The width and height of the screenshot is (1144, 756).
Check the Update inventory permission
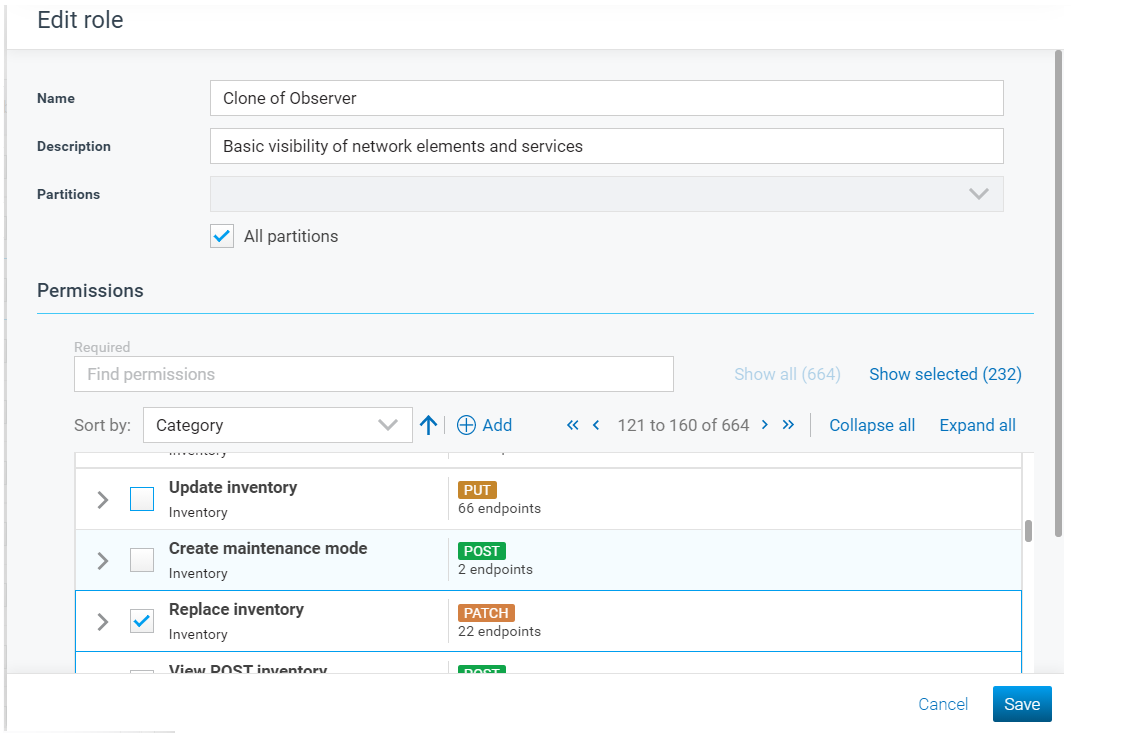point(142,499)
